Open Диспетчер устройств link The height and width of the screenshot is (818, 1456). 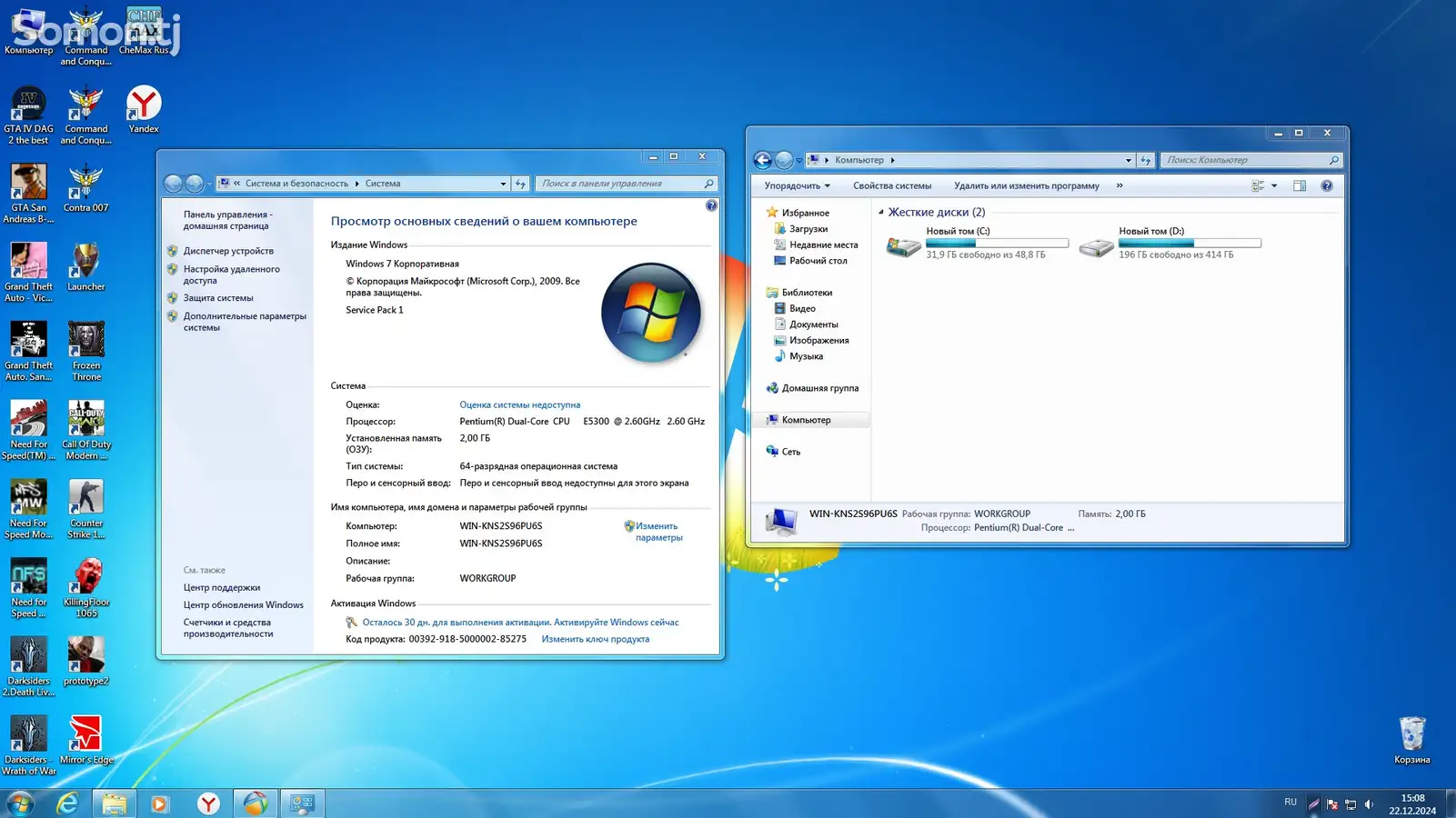tap(228, 251)
